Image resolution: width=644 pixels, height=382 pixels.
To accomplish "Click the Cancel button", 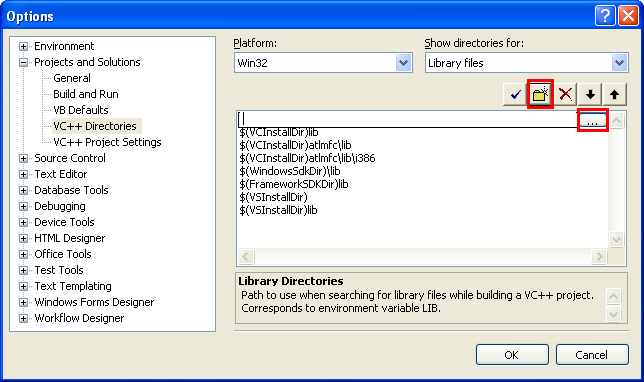I will (x=592, y=354).
